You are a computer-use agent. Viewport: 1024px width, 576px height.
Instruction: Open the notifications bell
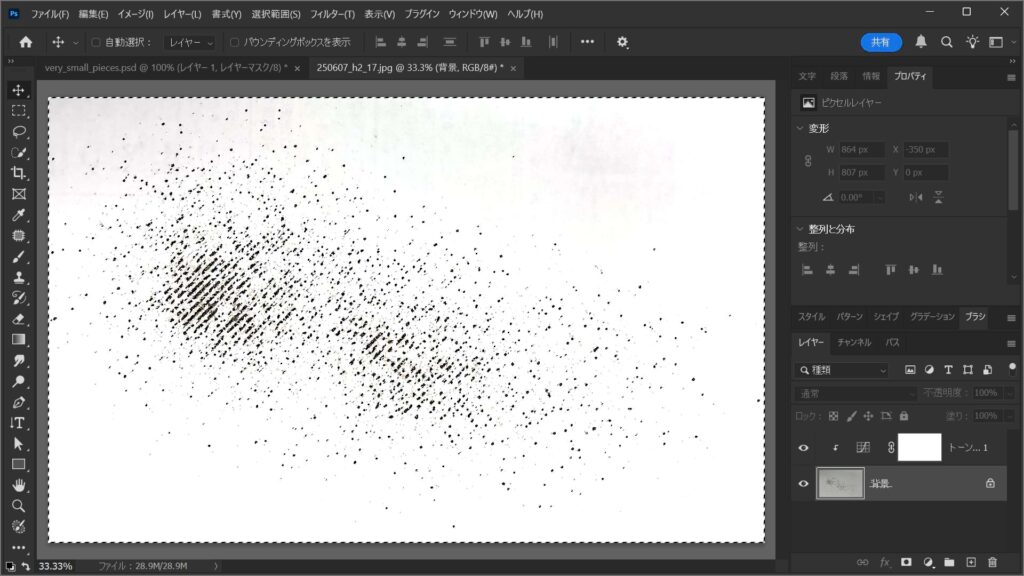[x=921, y=42]
